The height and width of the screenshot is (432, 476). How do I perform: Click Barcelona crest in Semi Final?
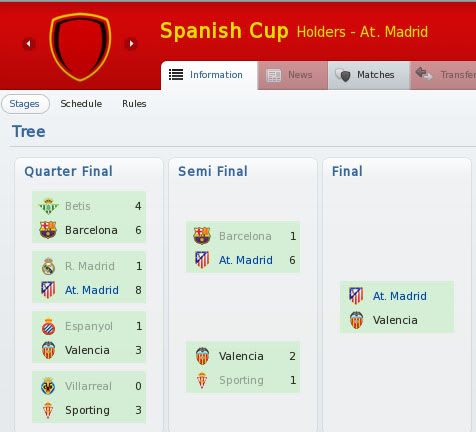[x=202, y=236]
